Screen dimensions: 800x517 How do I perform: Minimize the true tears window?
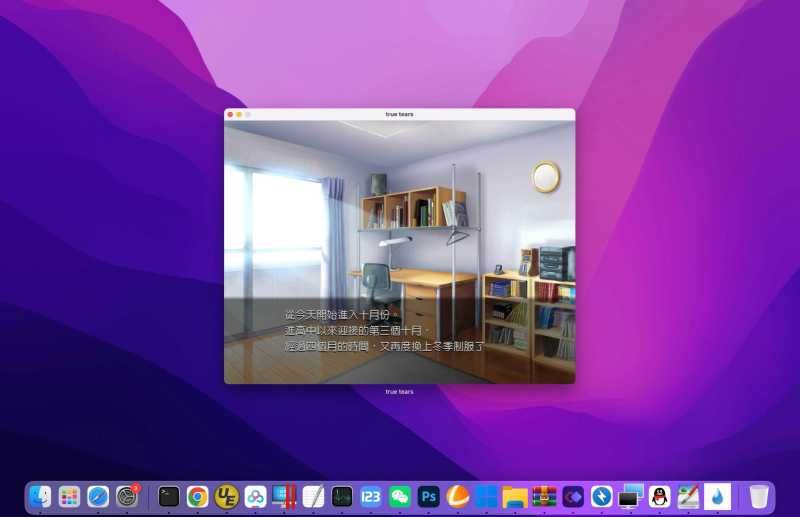[x=239, y=114]
